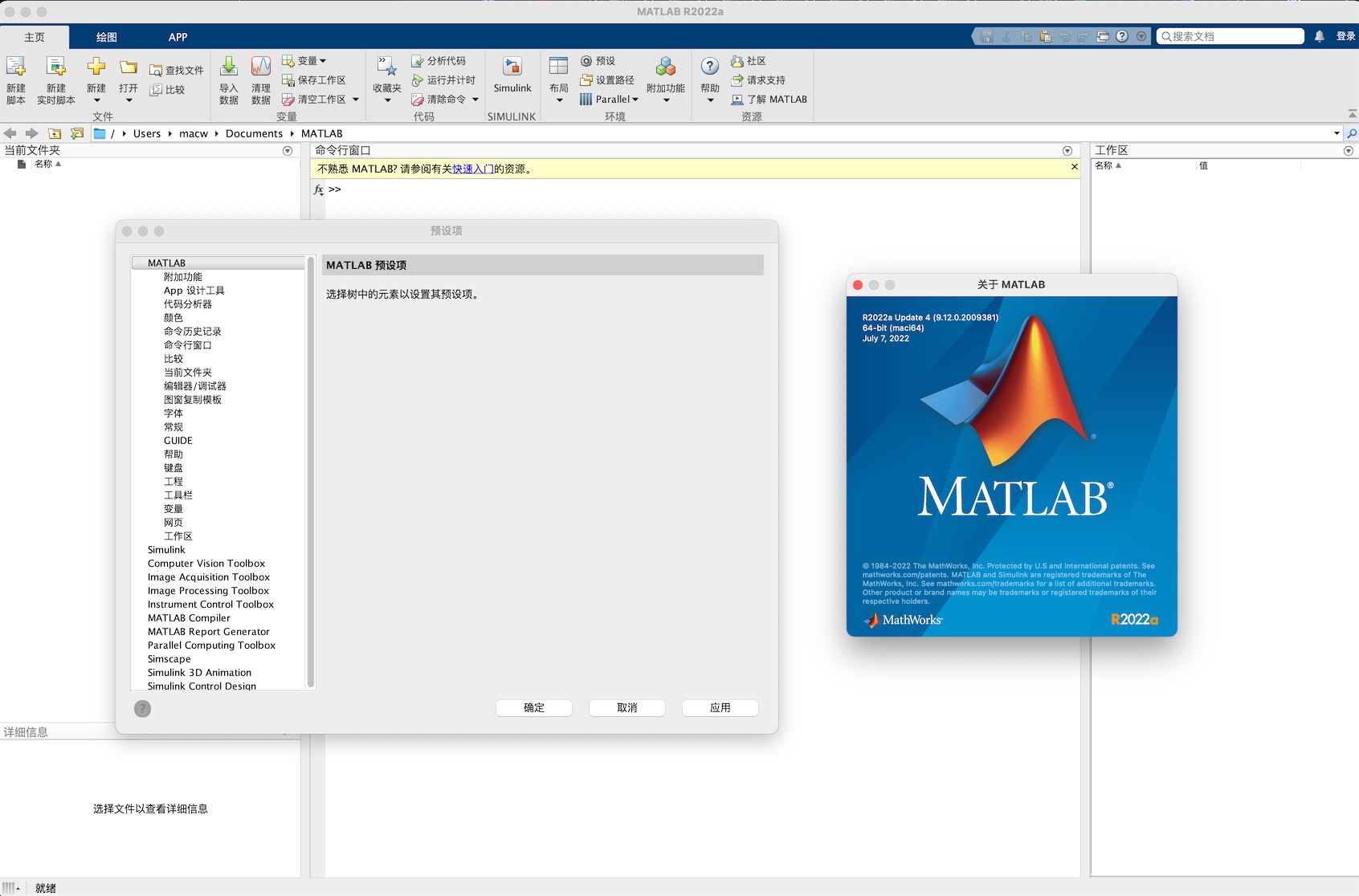Image resolution: width=1359 pixels, height=896 pixels.
Task: Select Parallel Computing Toolbox preferences
Action: coord(211,646)
